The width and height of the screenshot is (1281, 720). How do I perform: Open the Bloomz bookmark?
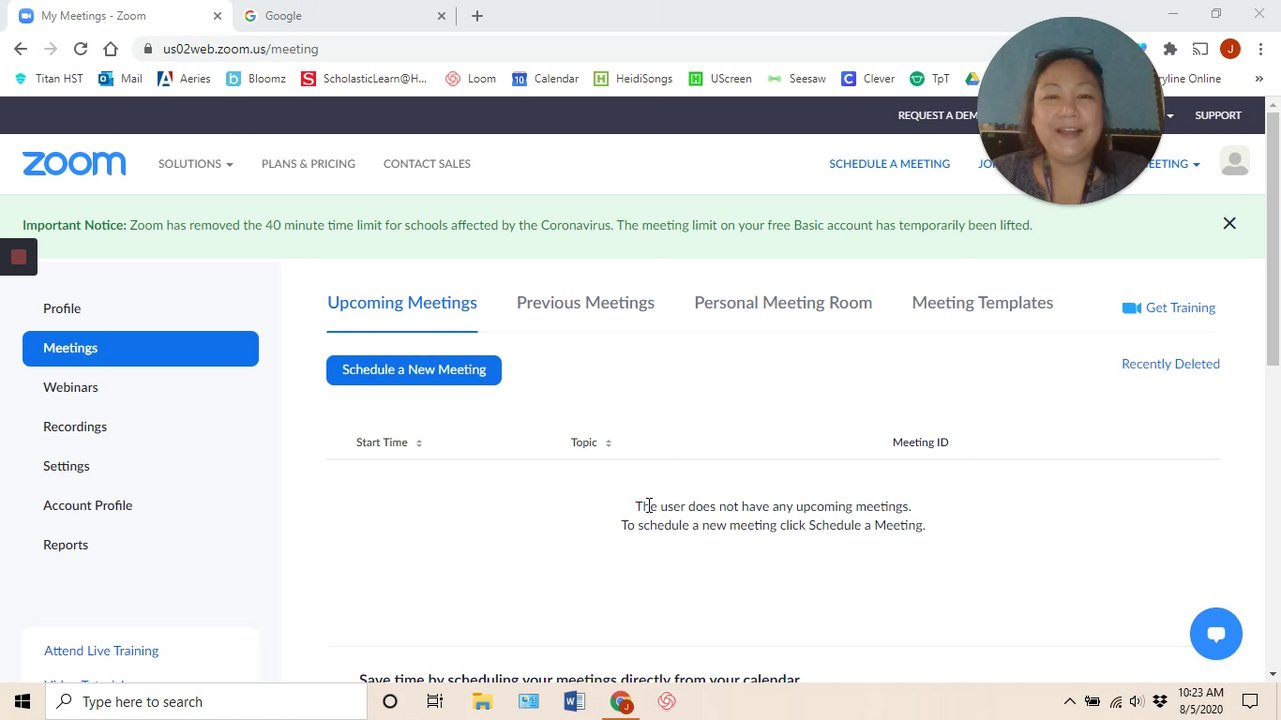click(x=256, y=78)
